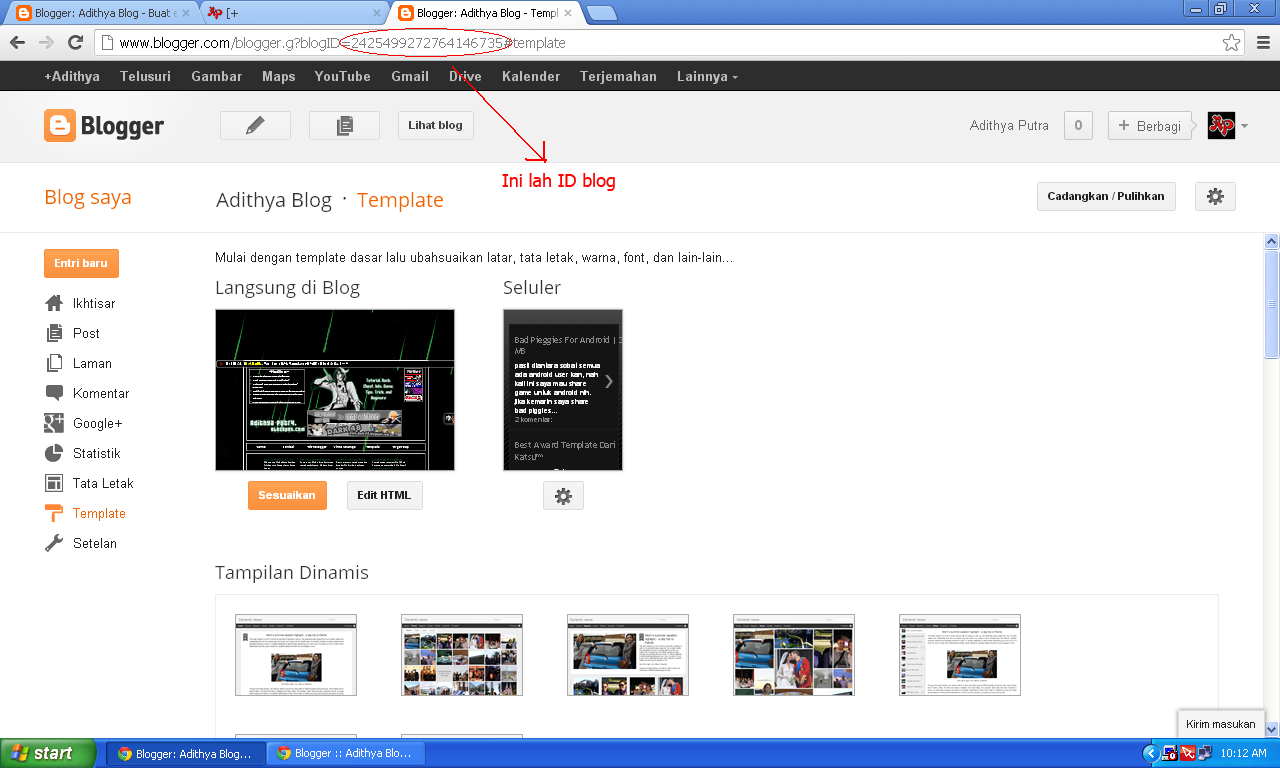
Task: Click the Statistik pie chart icon
Action: pyautogui.click(x=54, y=453)
